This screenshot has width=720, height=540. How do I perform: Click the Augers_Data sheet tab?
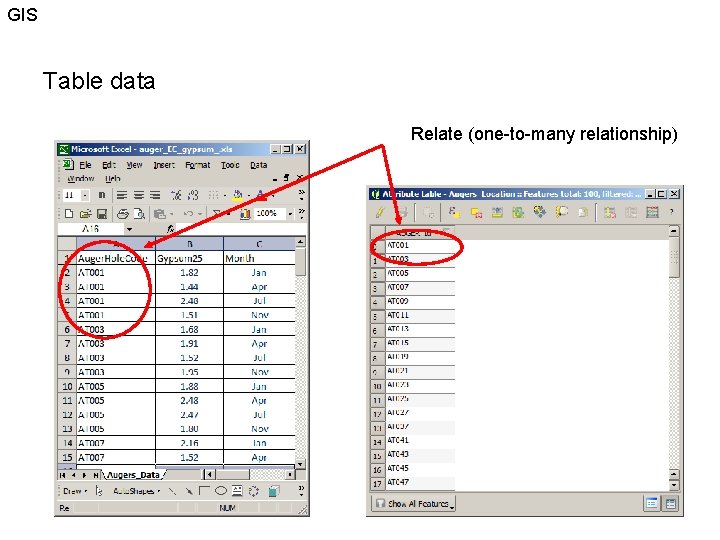(x=133, y=475)
